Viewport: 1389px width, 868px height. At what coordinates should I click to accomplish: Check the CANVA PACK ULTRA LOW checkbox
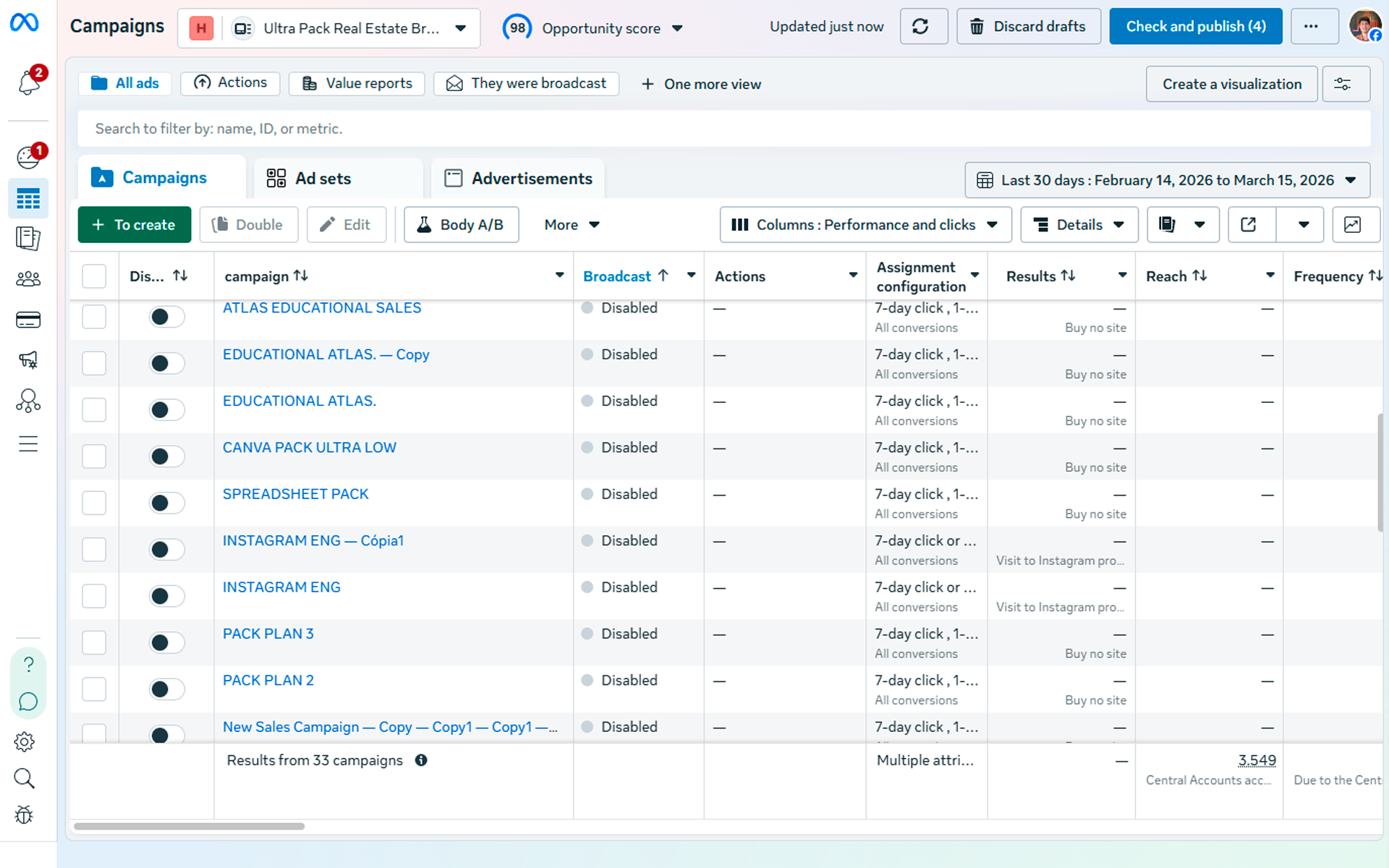[94, 456]
